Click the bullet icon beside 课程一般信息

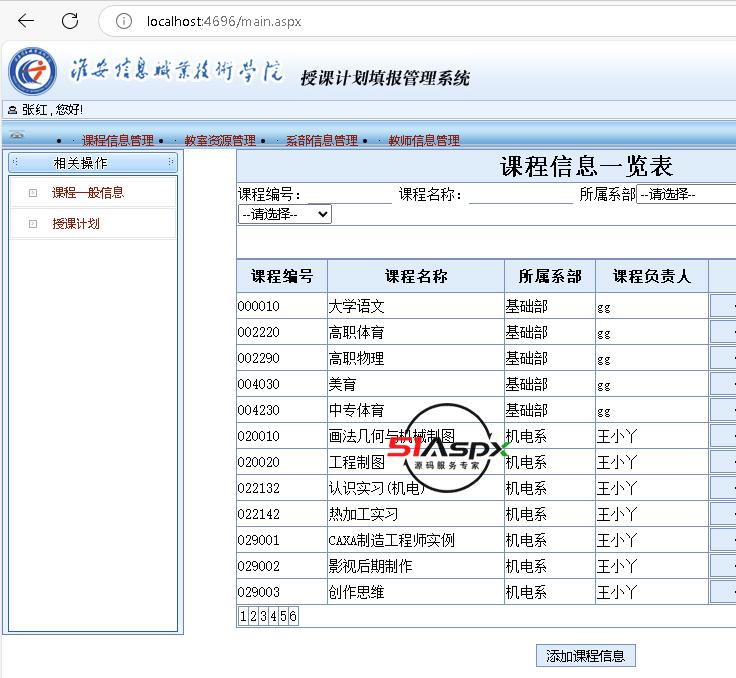point(33,193)
